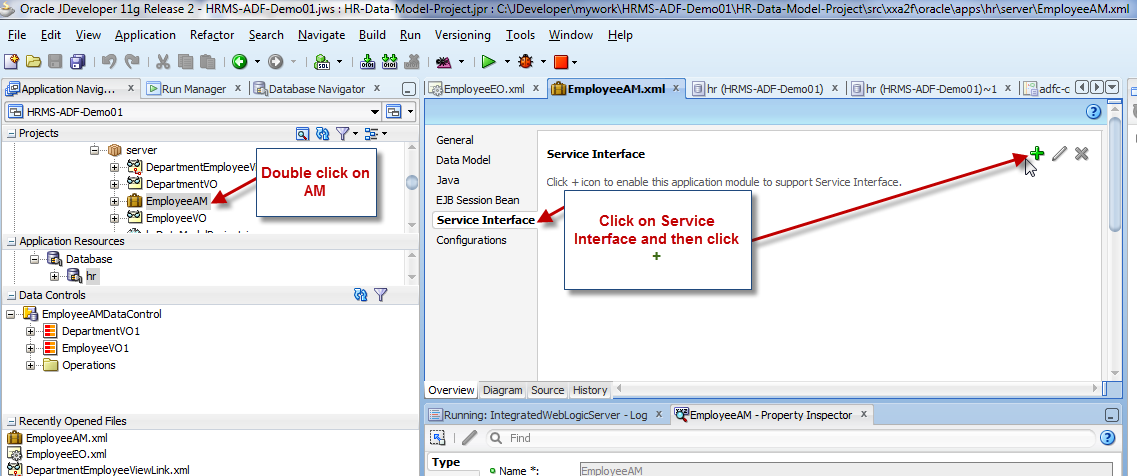
Task: Open IntegratedWebLogicServer Log tab
Action: (x=547, y=415)
